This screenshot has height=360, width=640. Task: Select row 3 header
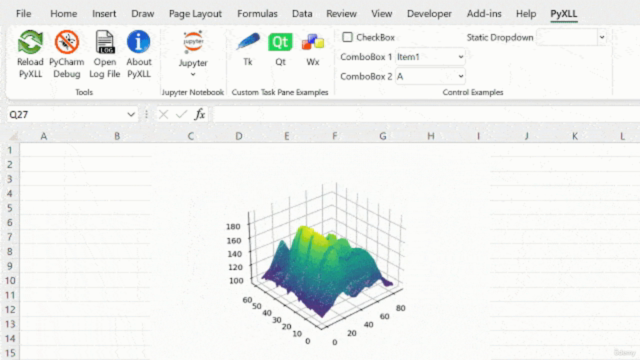[x=10, y=179]
